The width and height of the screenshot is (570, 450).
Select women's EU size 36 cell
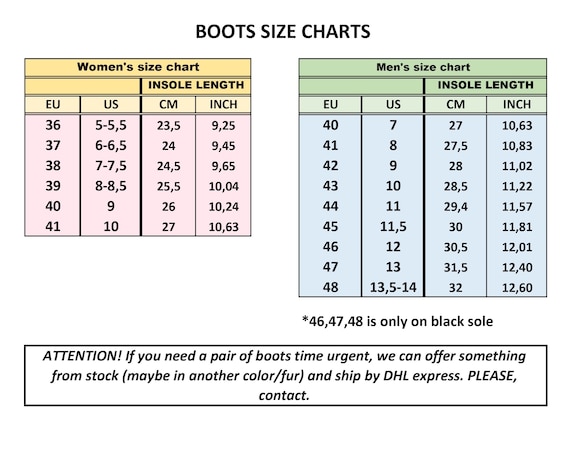[53, 125]
